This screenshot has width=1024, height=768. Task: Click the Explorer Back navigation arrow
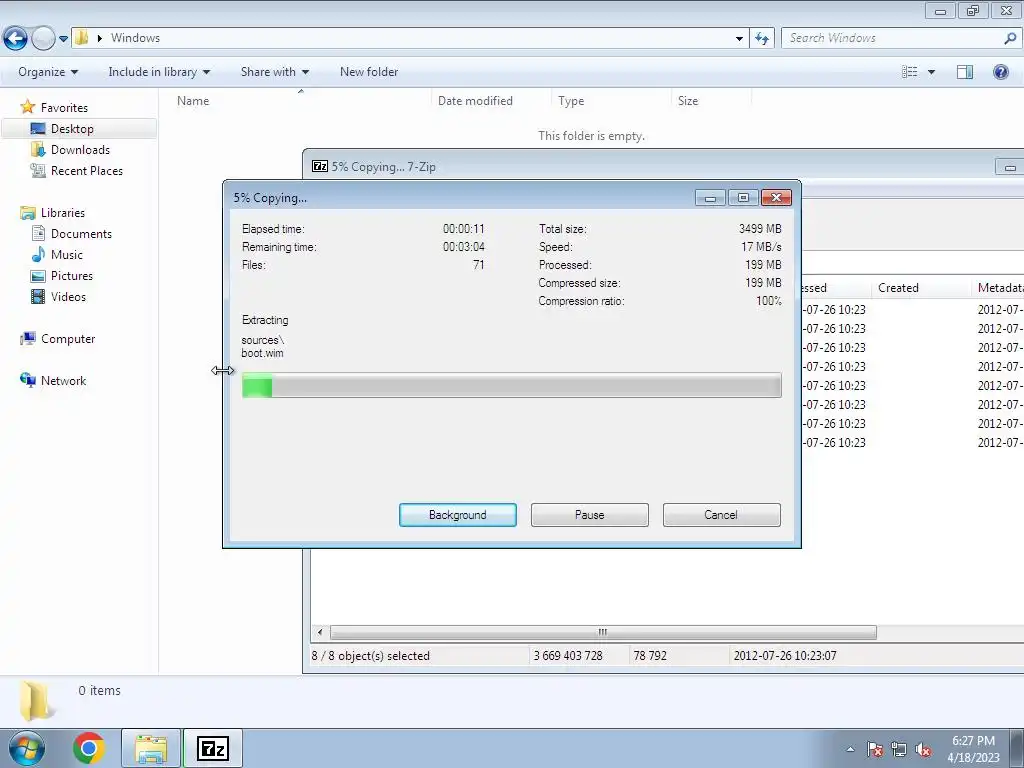point(15,39)
